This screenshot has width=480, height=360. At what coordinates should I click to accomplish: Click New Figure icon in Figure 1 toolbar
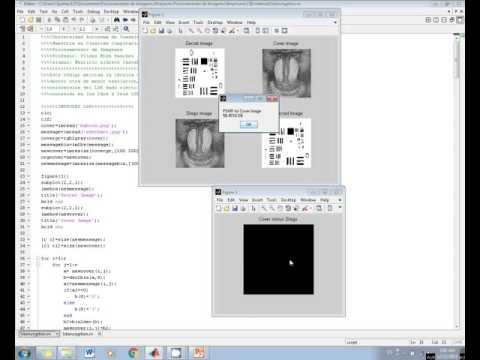click(x=145, y=31)
